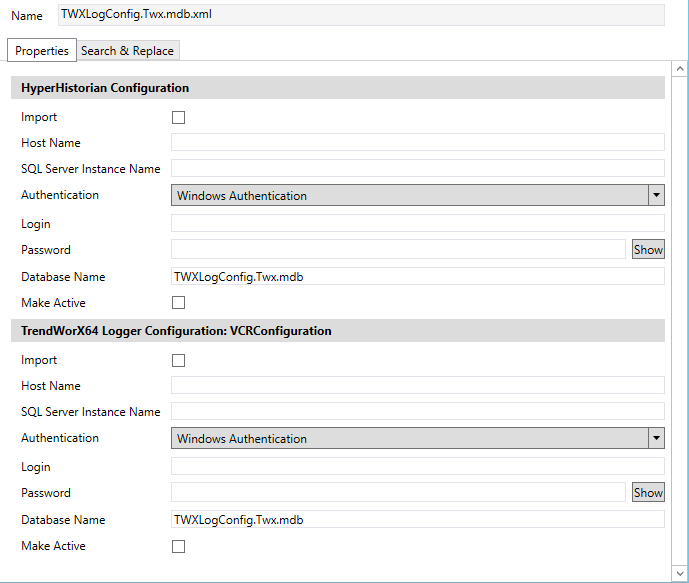This screenshot has height=583, width=689.
Task: Focus the HyperHistorian Host Name field
Action: pos(418,143)
